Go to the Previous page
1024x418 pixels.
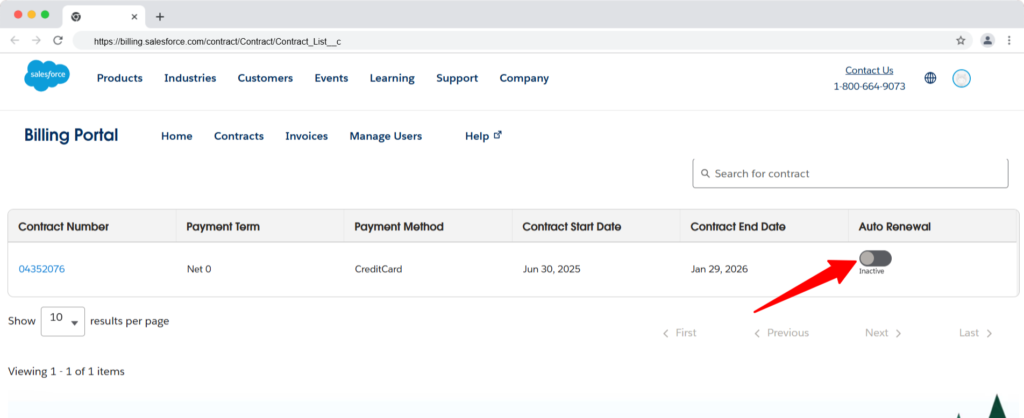[x=782, y=333]
